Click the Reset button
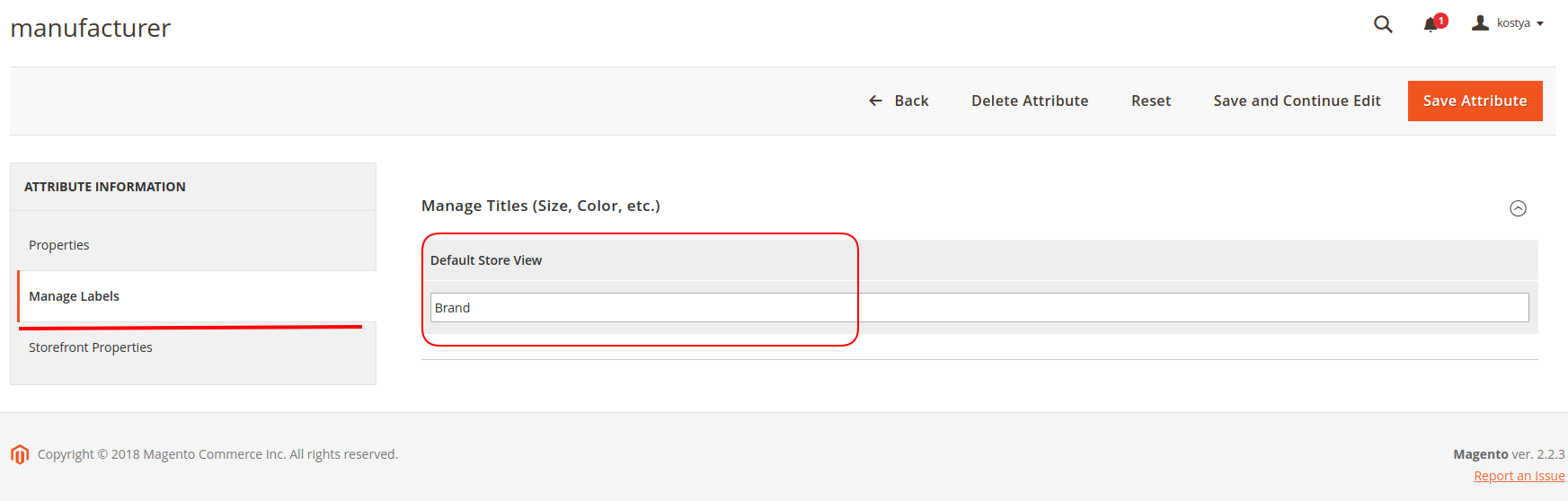Image resolution: width=1568 pixels, height=501 pixels. click(x=1151, y=101)
